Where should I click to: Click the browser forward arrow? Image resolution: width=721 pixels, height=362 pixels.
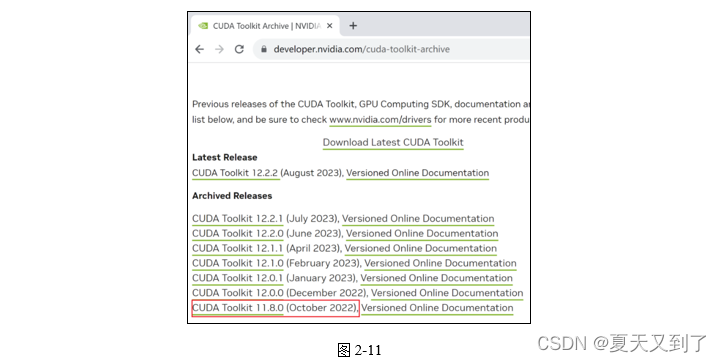point(219,49)
